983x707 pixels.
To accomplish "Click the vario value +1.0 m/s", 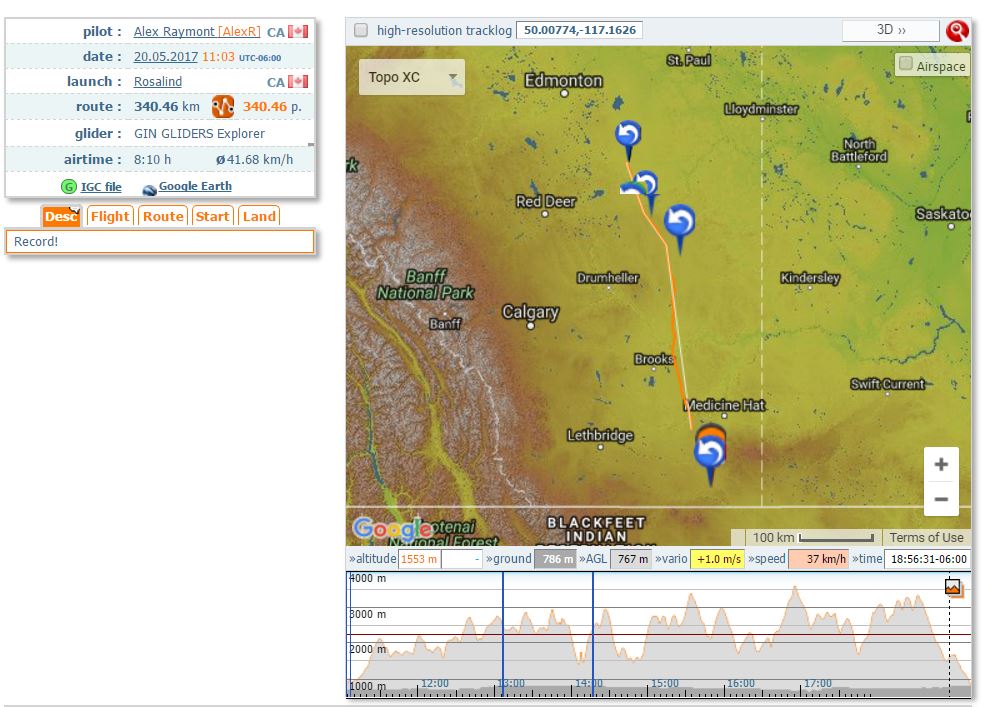I will [x=718, y=558].
